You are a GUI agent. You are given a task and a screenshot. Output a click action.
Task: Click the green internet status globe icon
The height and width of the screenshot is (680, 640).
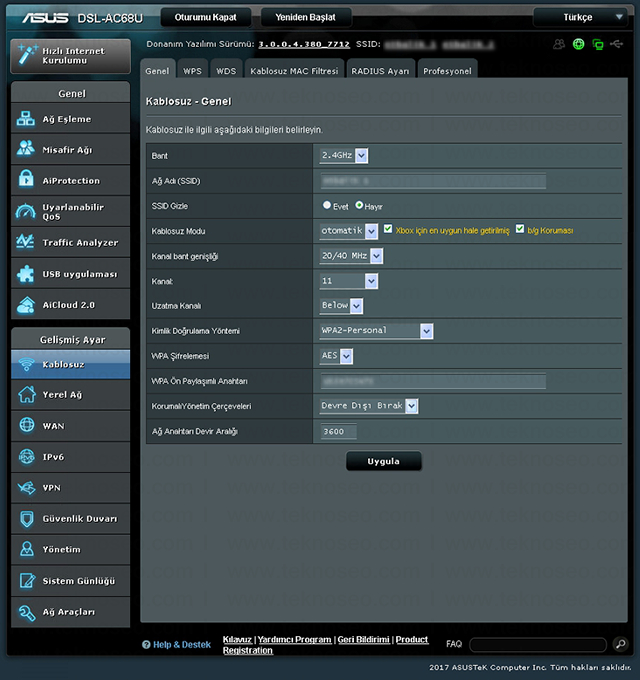pos(578,44)
